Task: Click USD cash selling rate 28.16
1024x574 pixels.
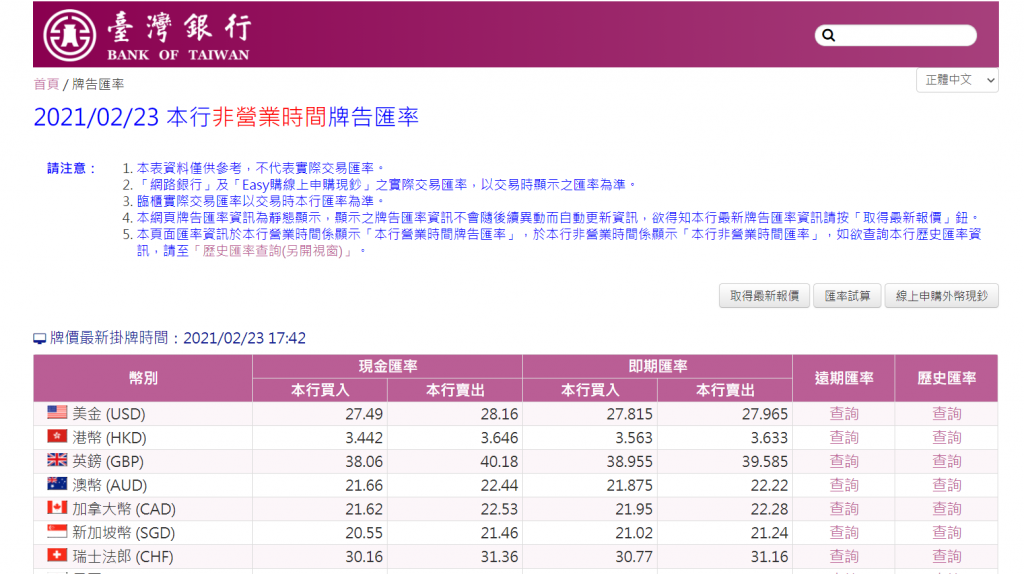Action: [499, 414]
